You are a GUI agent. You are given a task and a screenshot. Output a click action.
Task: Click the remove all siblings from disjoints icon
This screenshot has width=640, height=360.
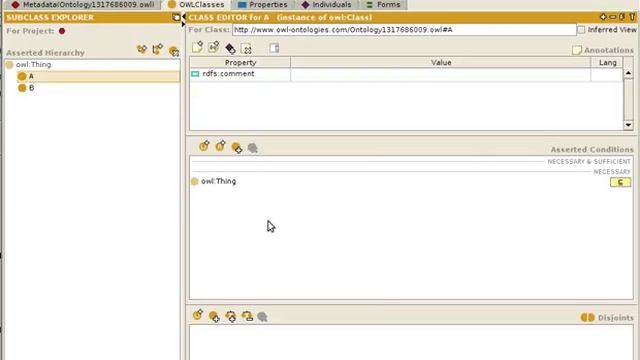tap(247, 316)
